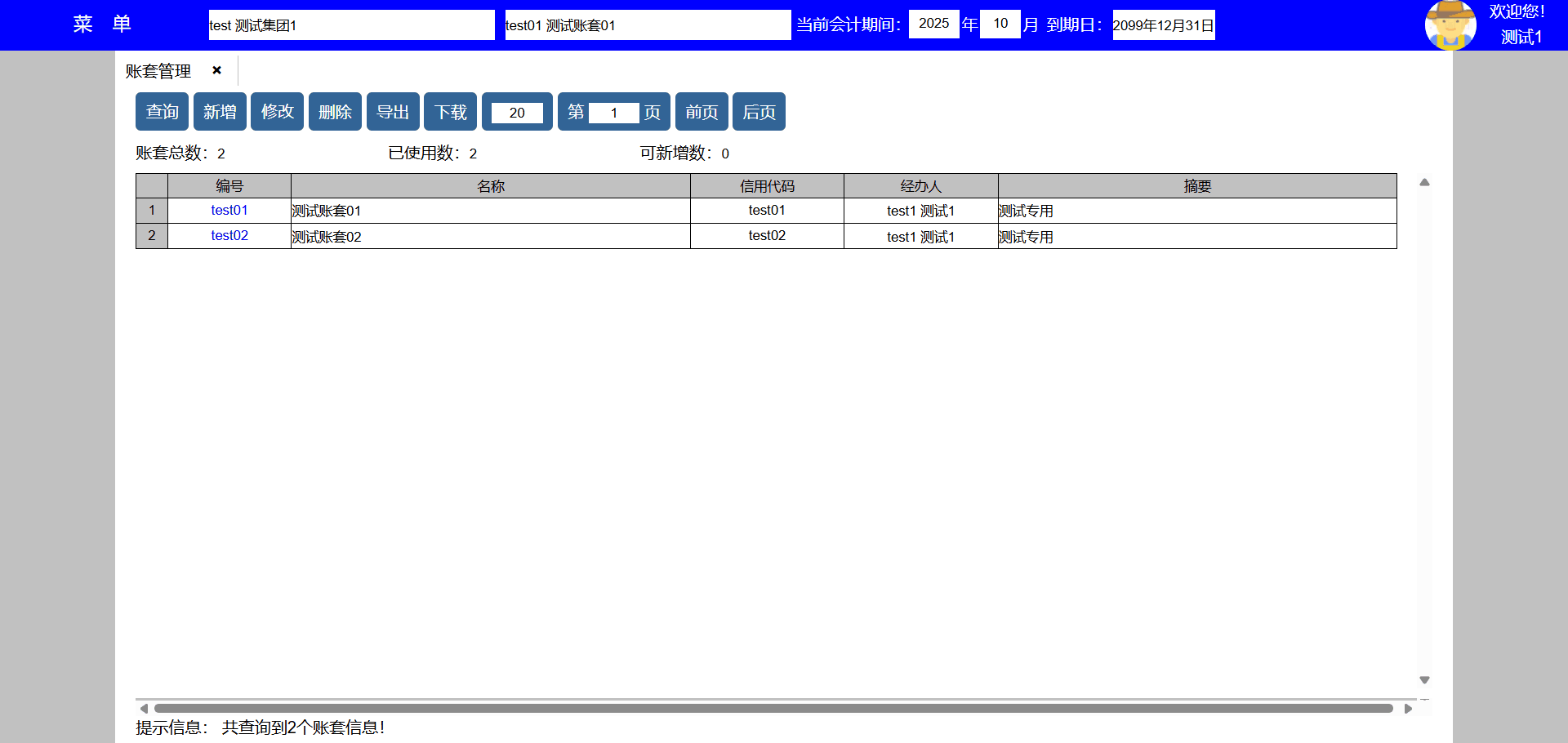Image resolution: width=1568 pixels, height=743 pixels.
Task: Click the scroll up arrow
Action: click(1424, 182)
